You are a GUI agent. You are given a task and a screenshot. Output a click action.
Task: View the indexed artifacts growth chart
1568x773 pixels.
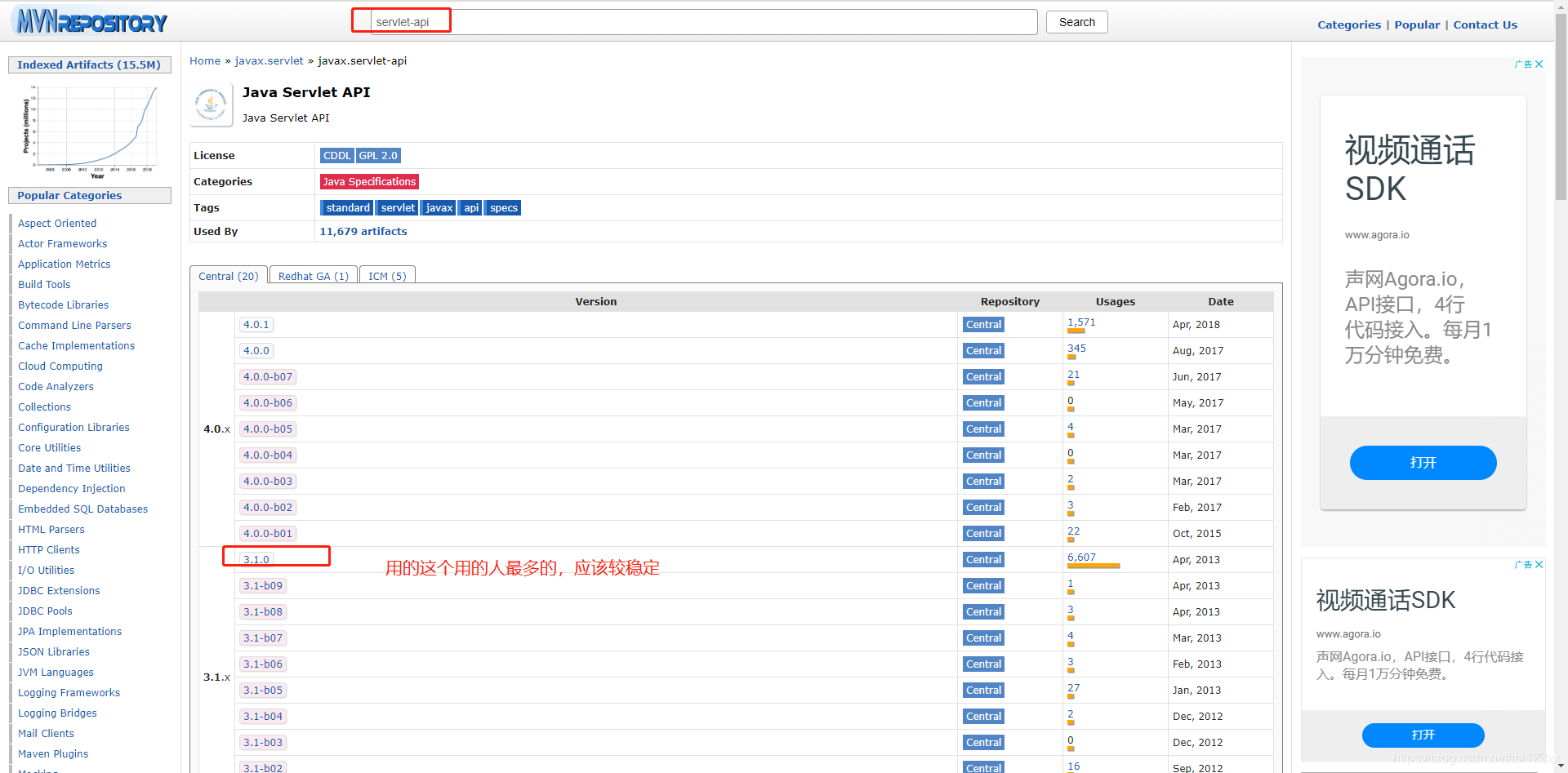(90, 131)
